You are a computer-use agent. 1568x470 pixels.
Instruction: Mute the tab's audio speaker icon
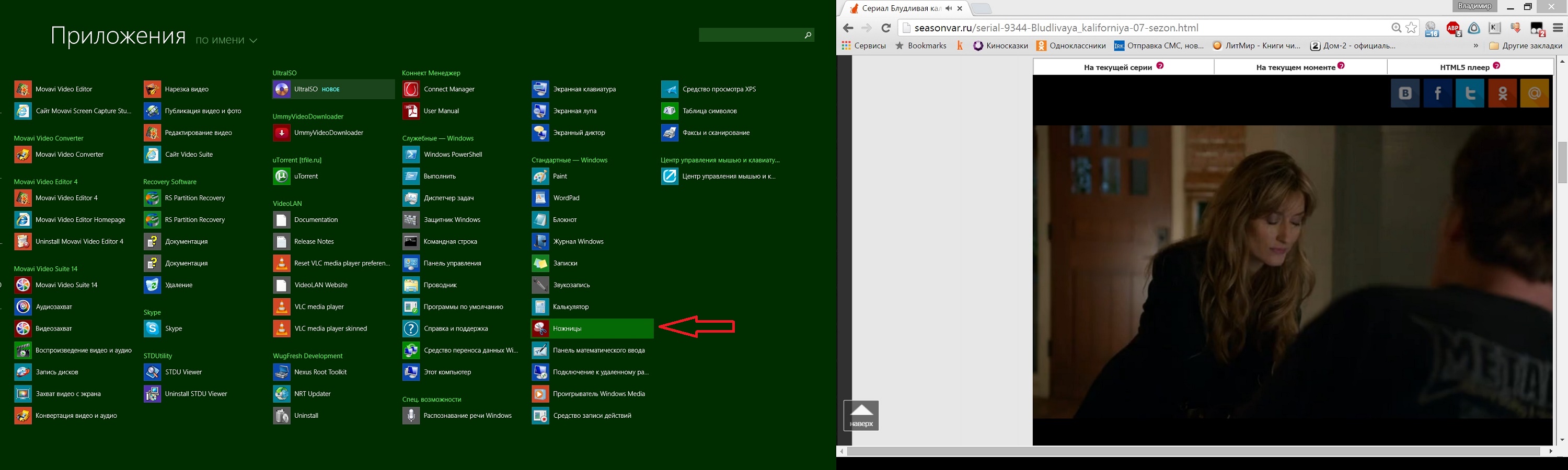click(948, 8)
